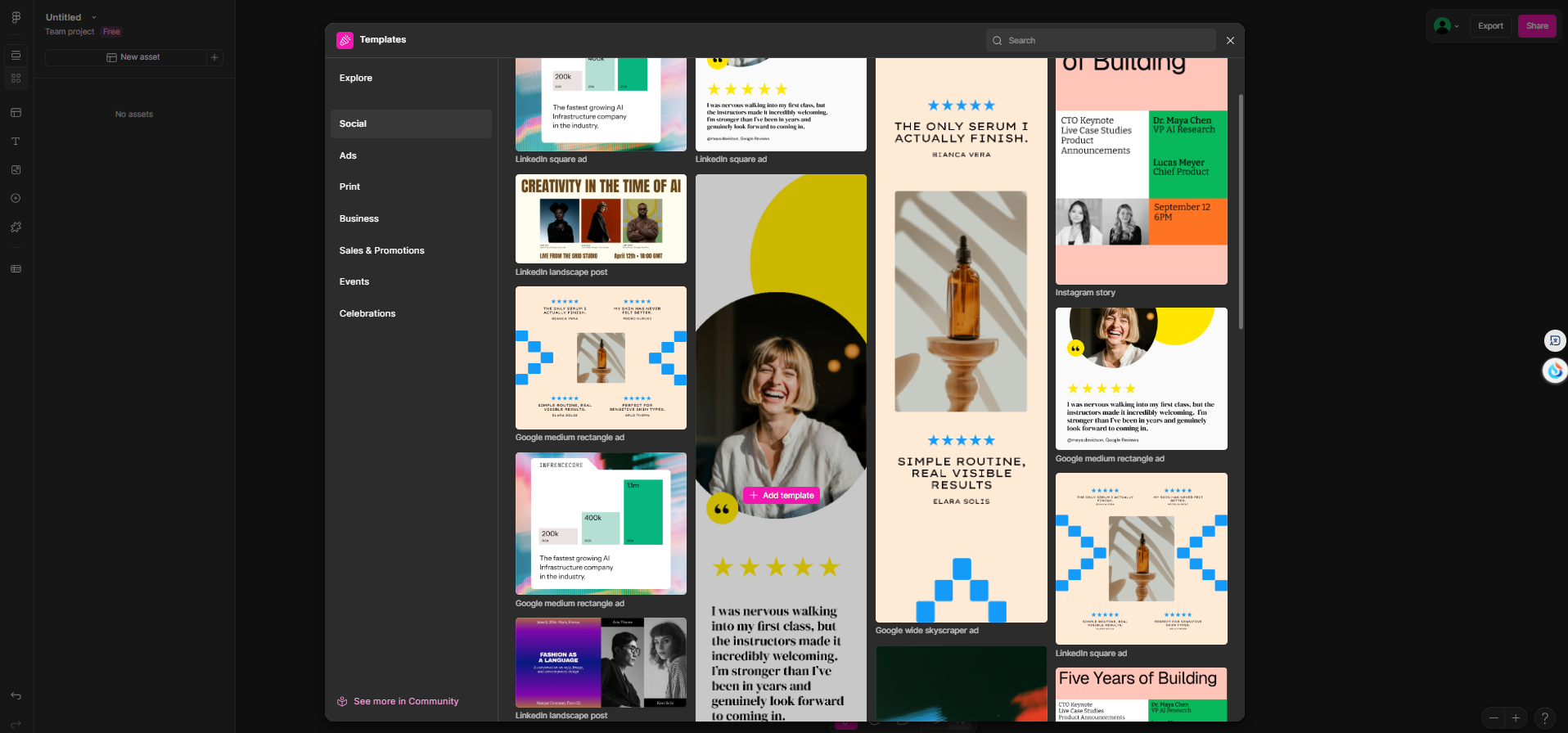Image resolution: width=1568 pixels, height=733 pixels.
Task: Open the account avatar dropdown
Action: tap(1447, 26)
